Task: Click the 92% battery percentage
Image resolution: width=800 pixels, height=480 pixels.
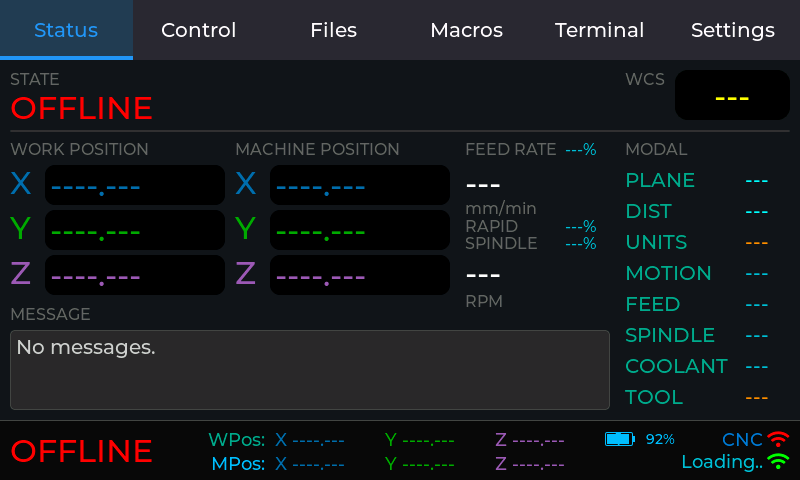Action: 660,439
